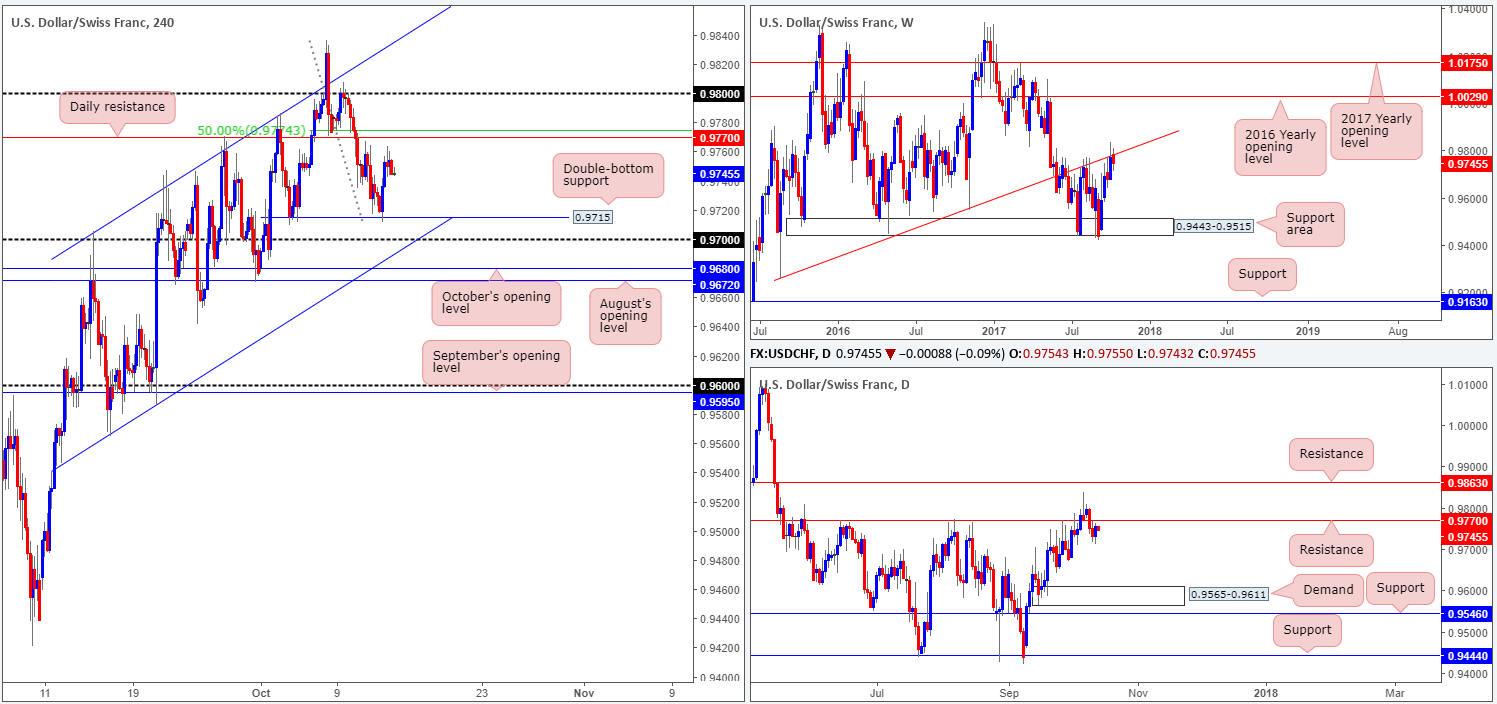Click the 0.95950 price tag

point(717,400)
